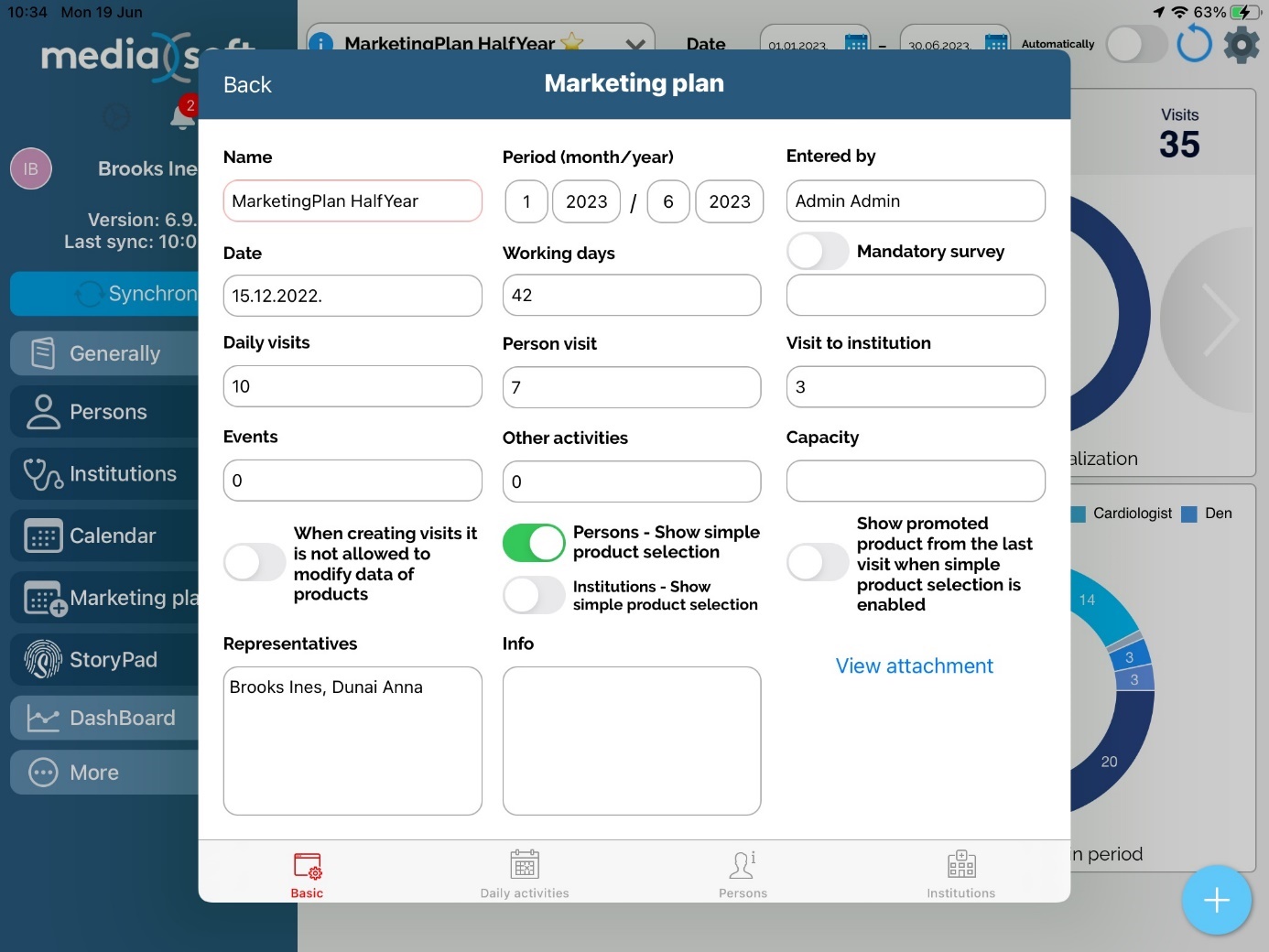Click the DashBoard chart icon in sidebar
Image resolution: width=1269 pixels, height=952 pixels.
[42, 718]
